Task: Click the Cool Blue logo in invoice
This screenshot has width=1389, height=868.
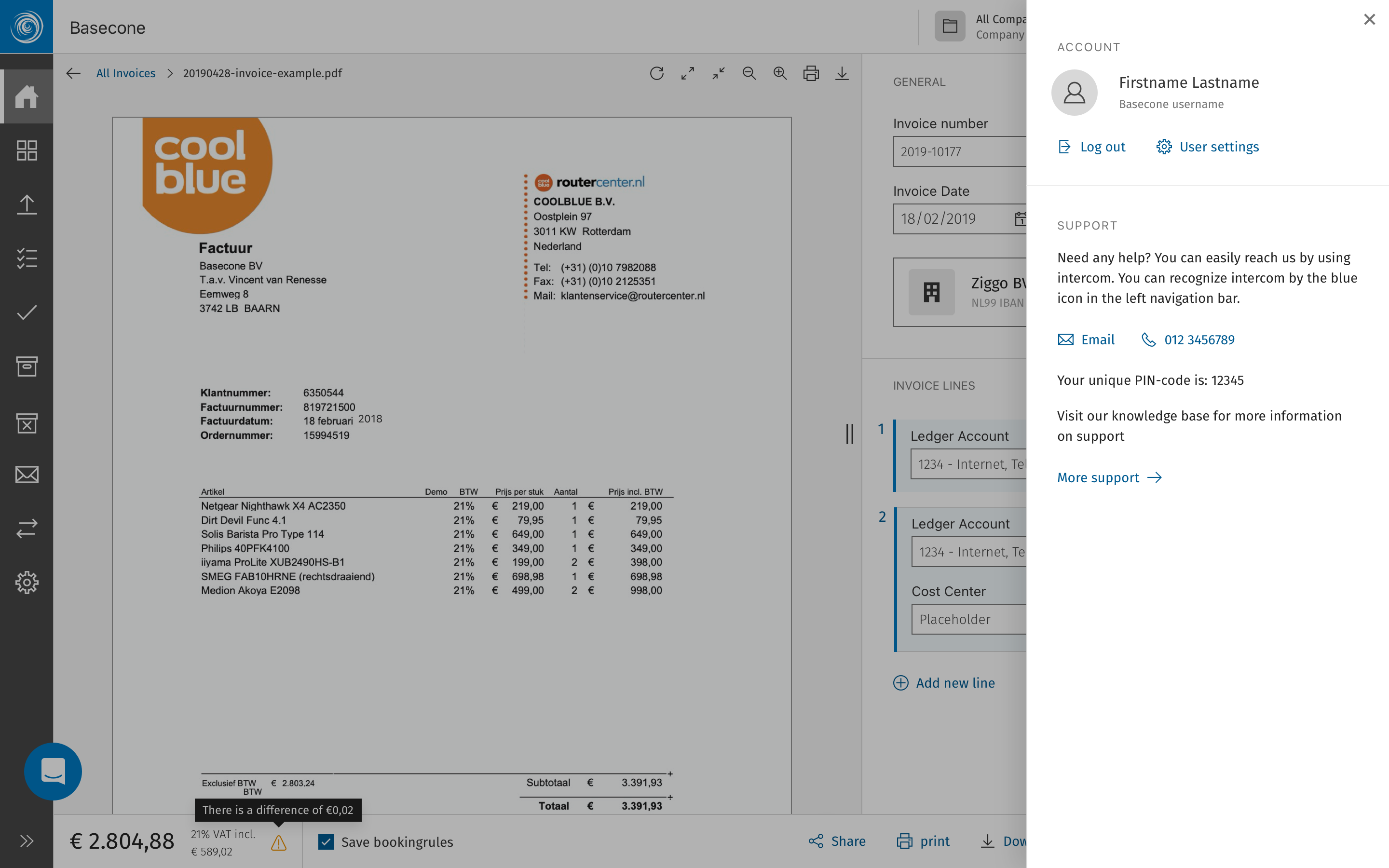Action: 206,176
